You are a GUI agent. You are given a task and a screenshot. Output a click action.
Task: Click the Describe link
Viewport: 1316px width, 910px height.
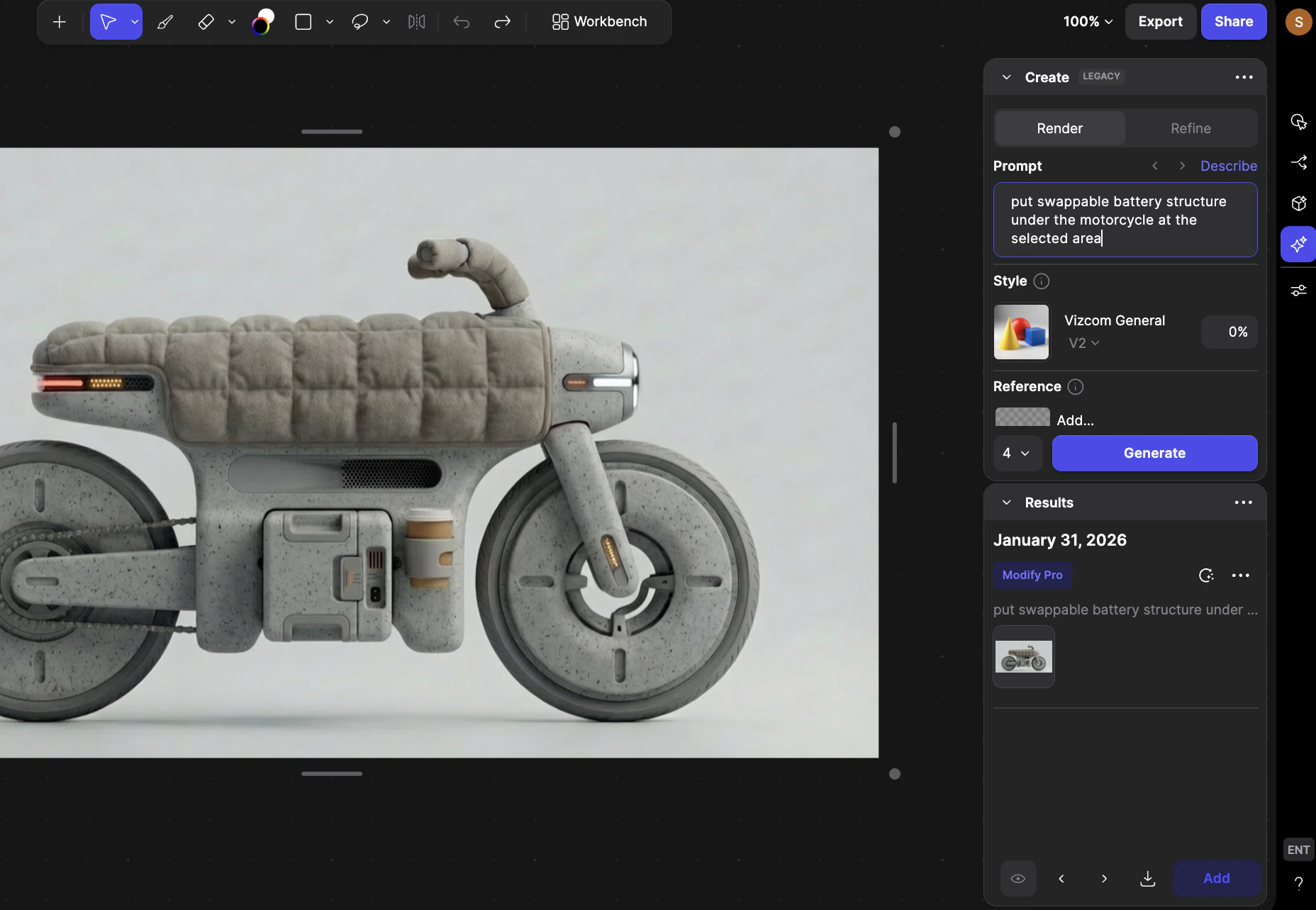[x=1228, y=166]
